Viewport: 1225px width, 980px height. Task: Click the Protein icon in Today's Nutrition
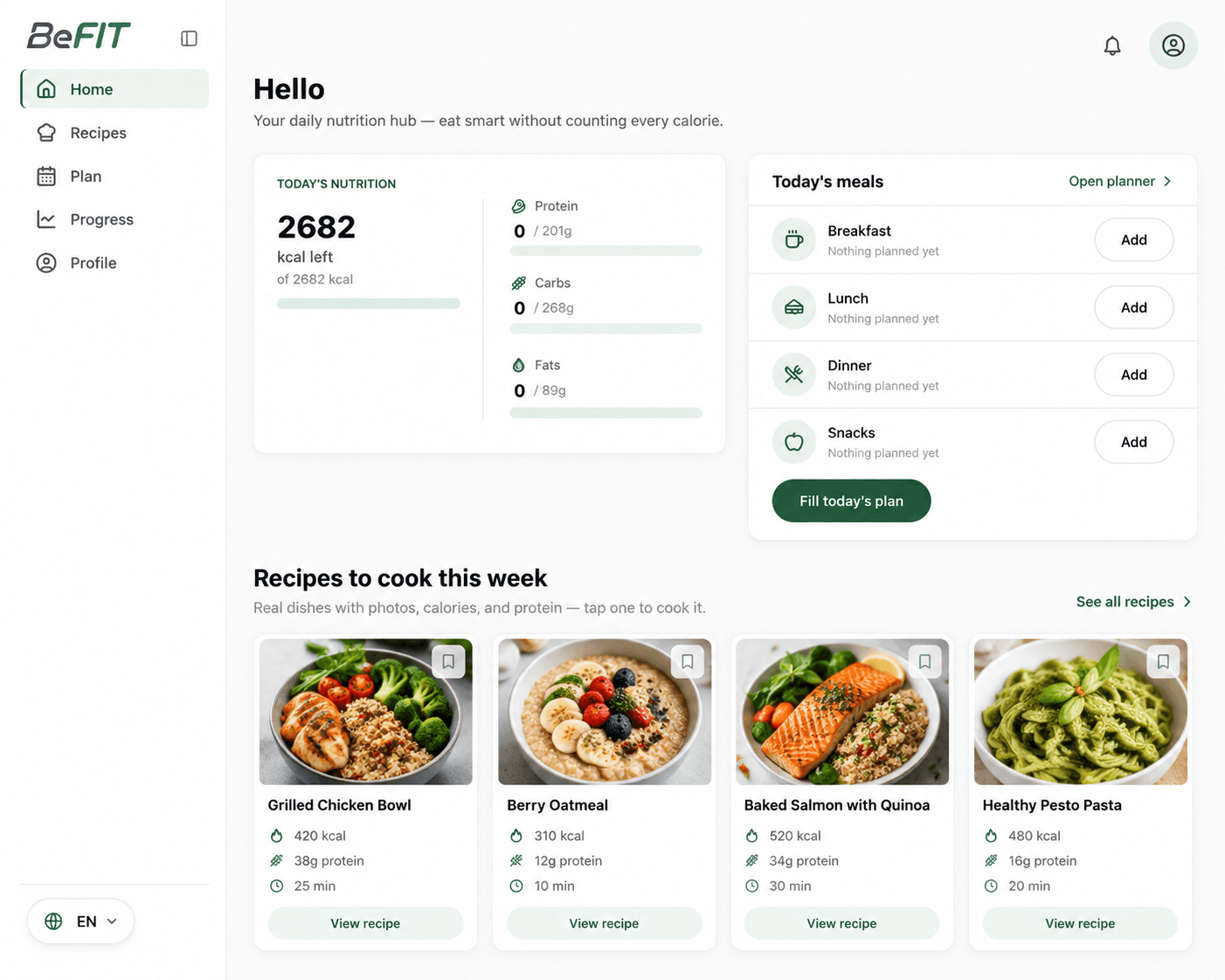click(x=518, y=206)
